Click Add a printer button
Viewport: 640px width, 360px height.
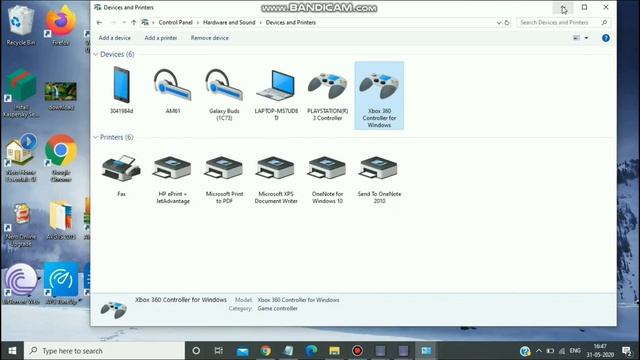tap(161, 38)
